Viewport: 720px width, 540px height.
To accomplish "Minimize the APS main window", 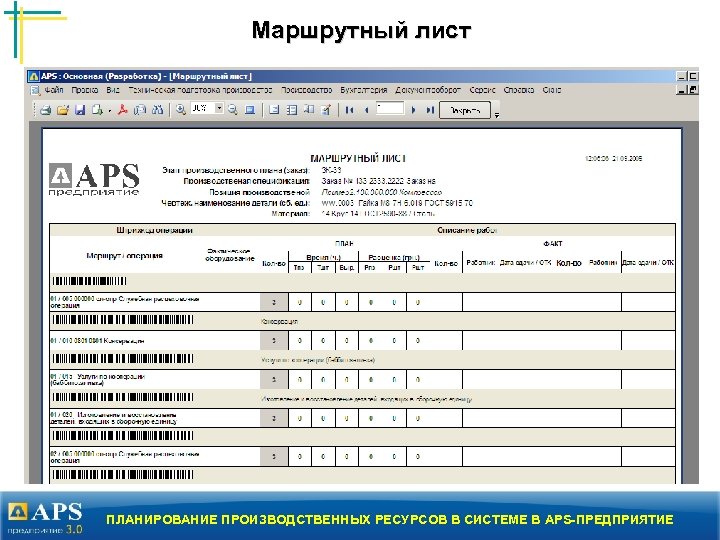I will (682, 76).
